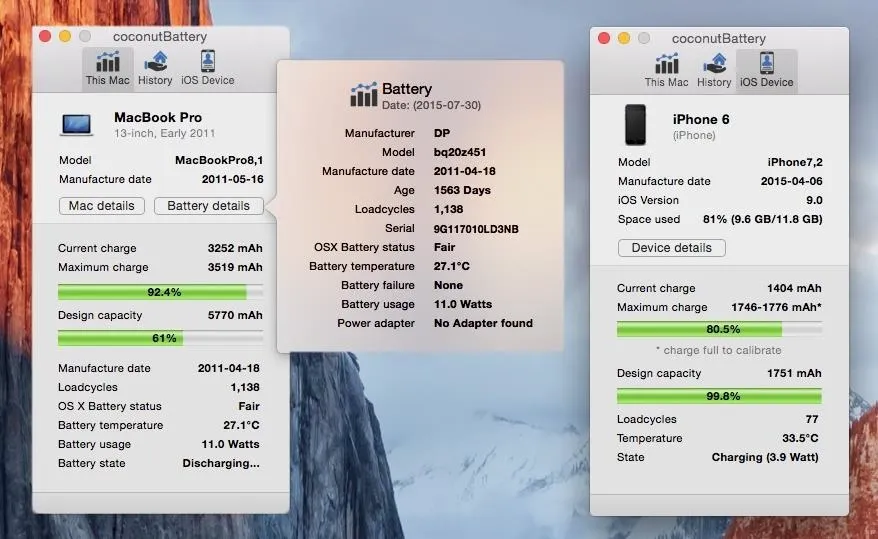878x539 pixels.
Task: Click the iPhone 6 title text
Action: (x=701, y=120)
